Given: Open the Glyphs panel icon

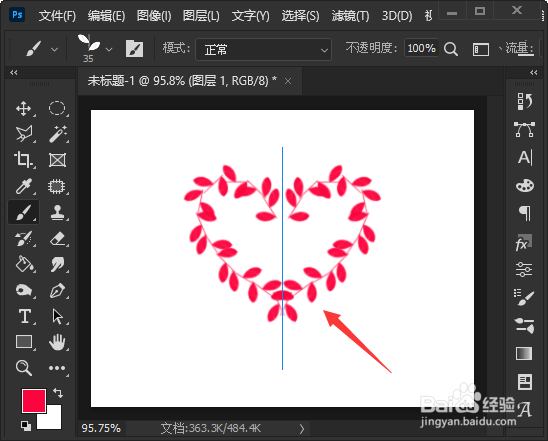Looking at the screenshot, I should click(x=525, y=410).
